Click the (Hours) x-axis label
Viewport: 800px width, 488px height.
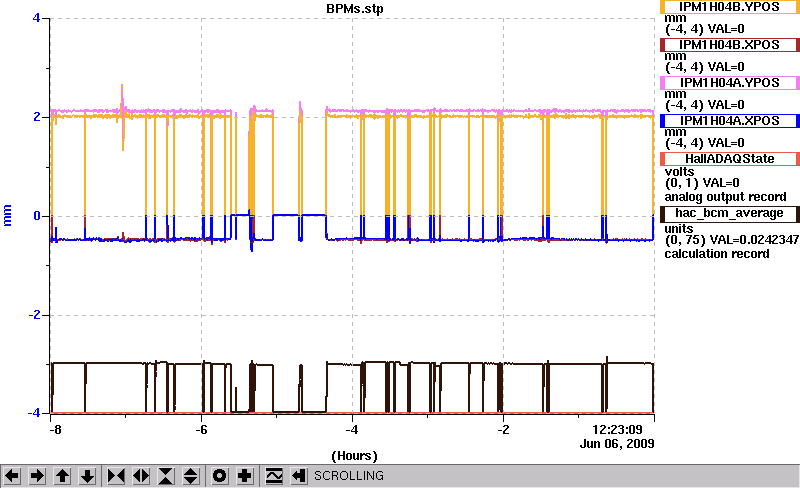pos(355,456)
